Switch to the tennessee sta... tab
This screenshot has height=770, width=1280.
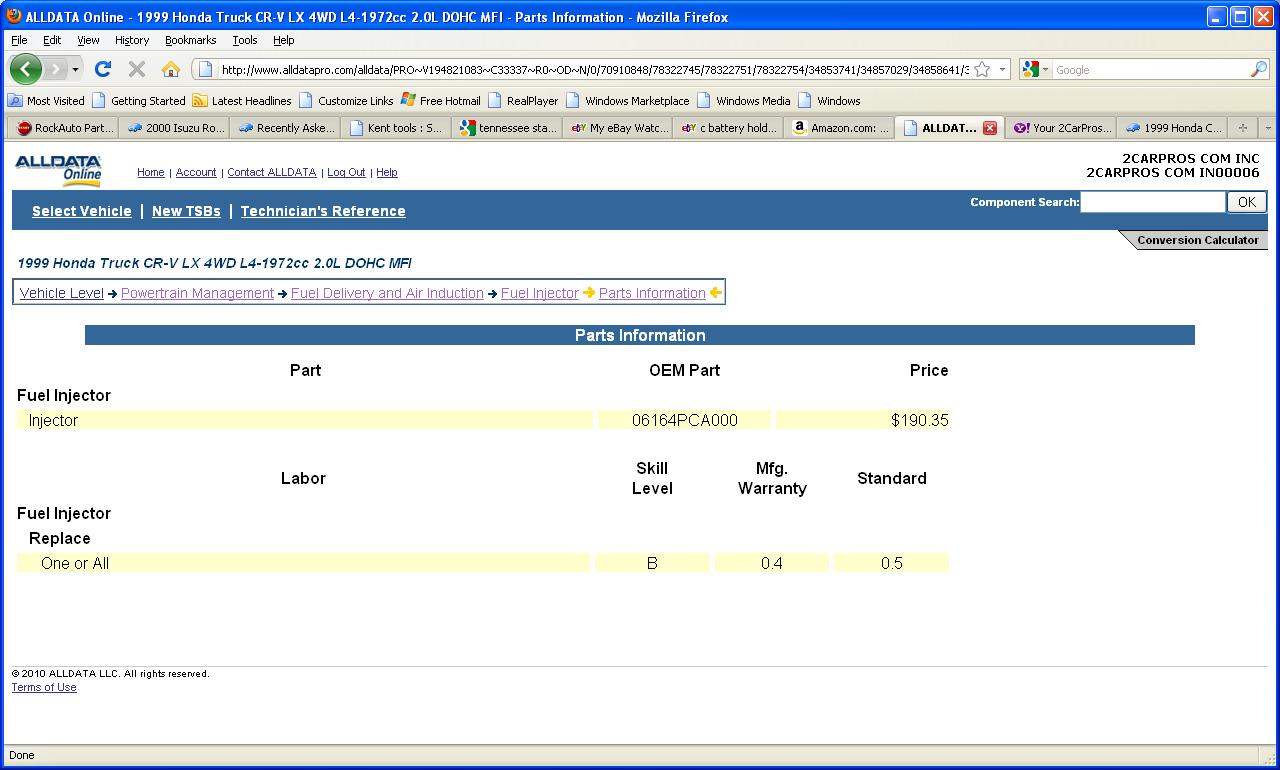click(508, 128)
